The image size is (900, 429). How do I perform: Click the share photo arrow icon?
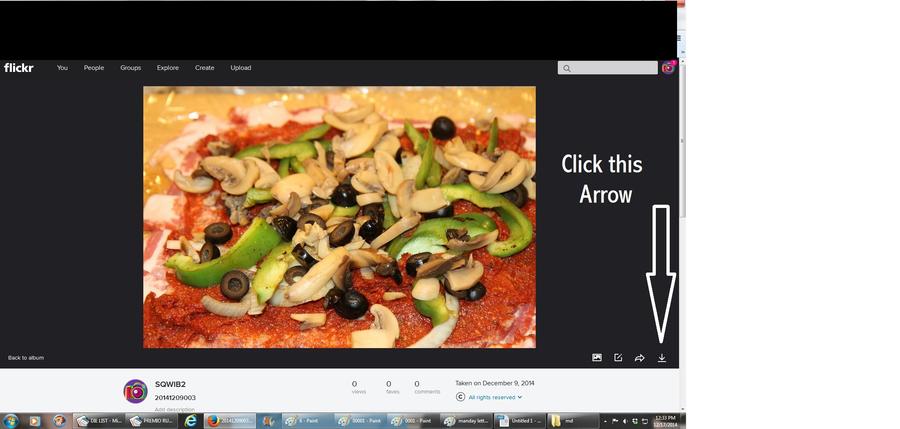[x=640, y=358]
